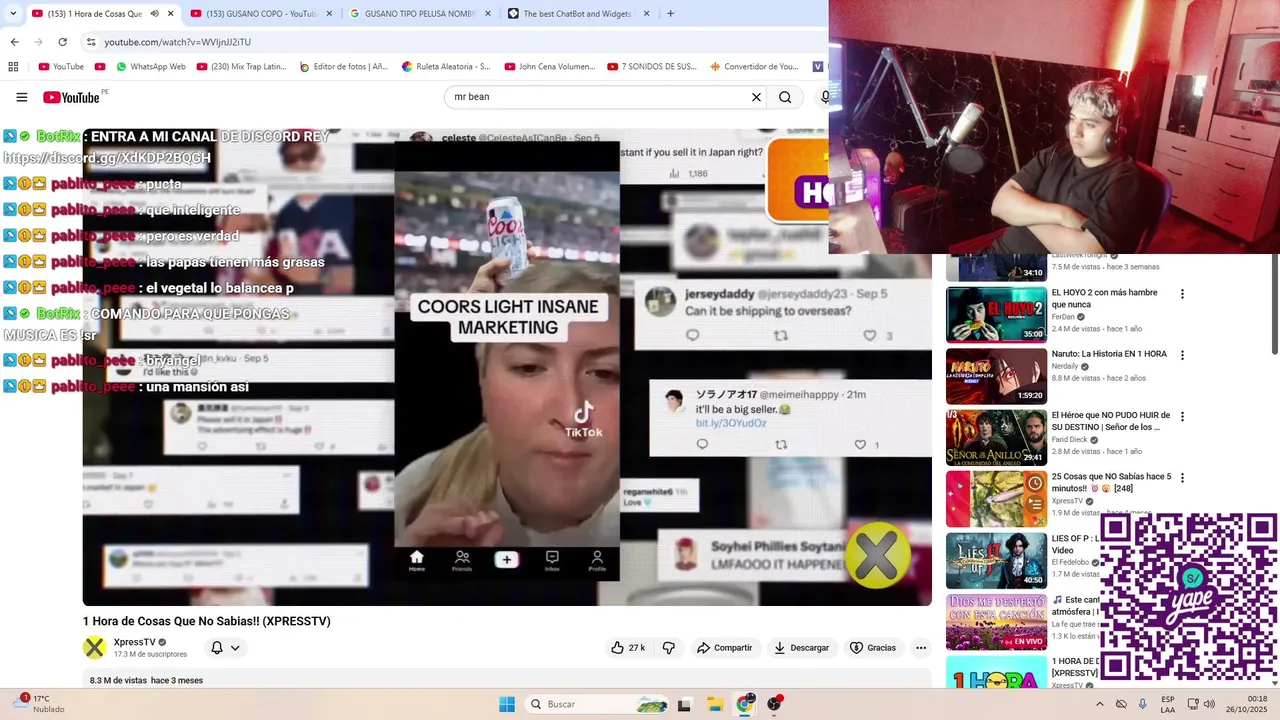Screen dimensions: 1280x720
Task: Click the address bar URL
Action: 177,42
